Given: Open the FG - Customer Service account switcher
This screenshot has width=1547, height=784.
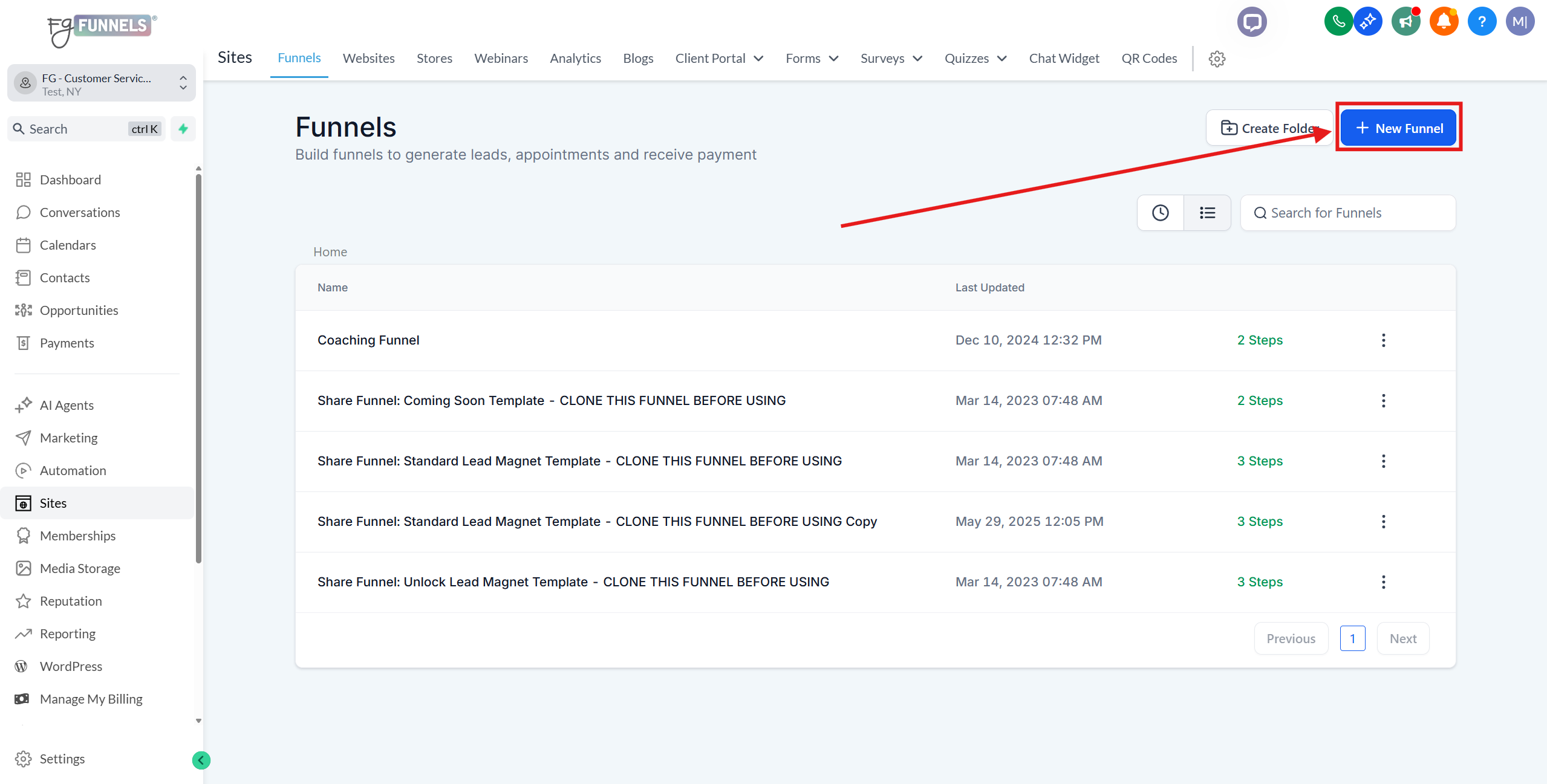Looking at the screenshot, I should 101,84.
